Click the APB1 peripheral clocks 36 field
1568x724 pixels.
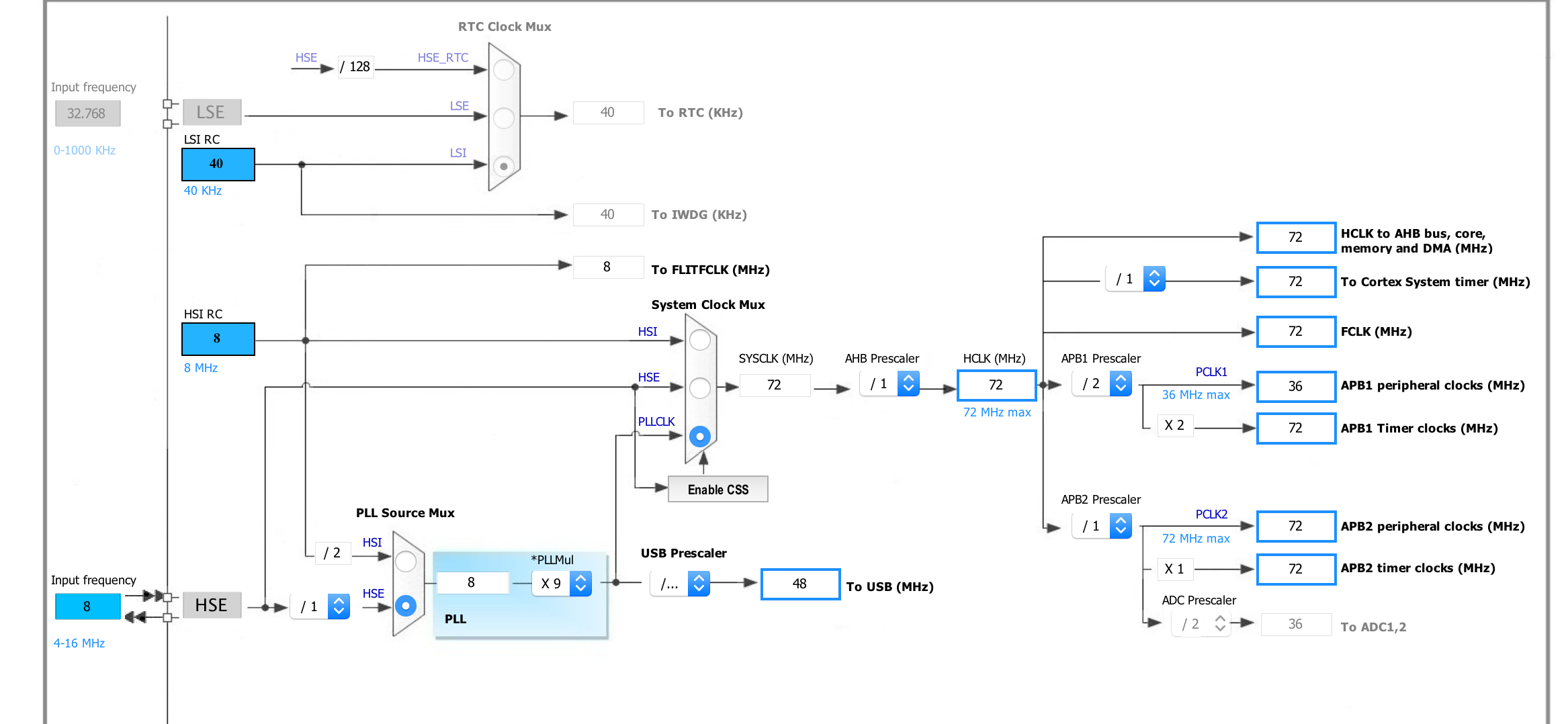(x=1296, y=386)
